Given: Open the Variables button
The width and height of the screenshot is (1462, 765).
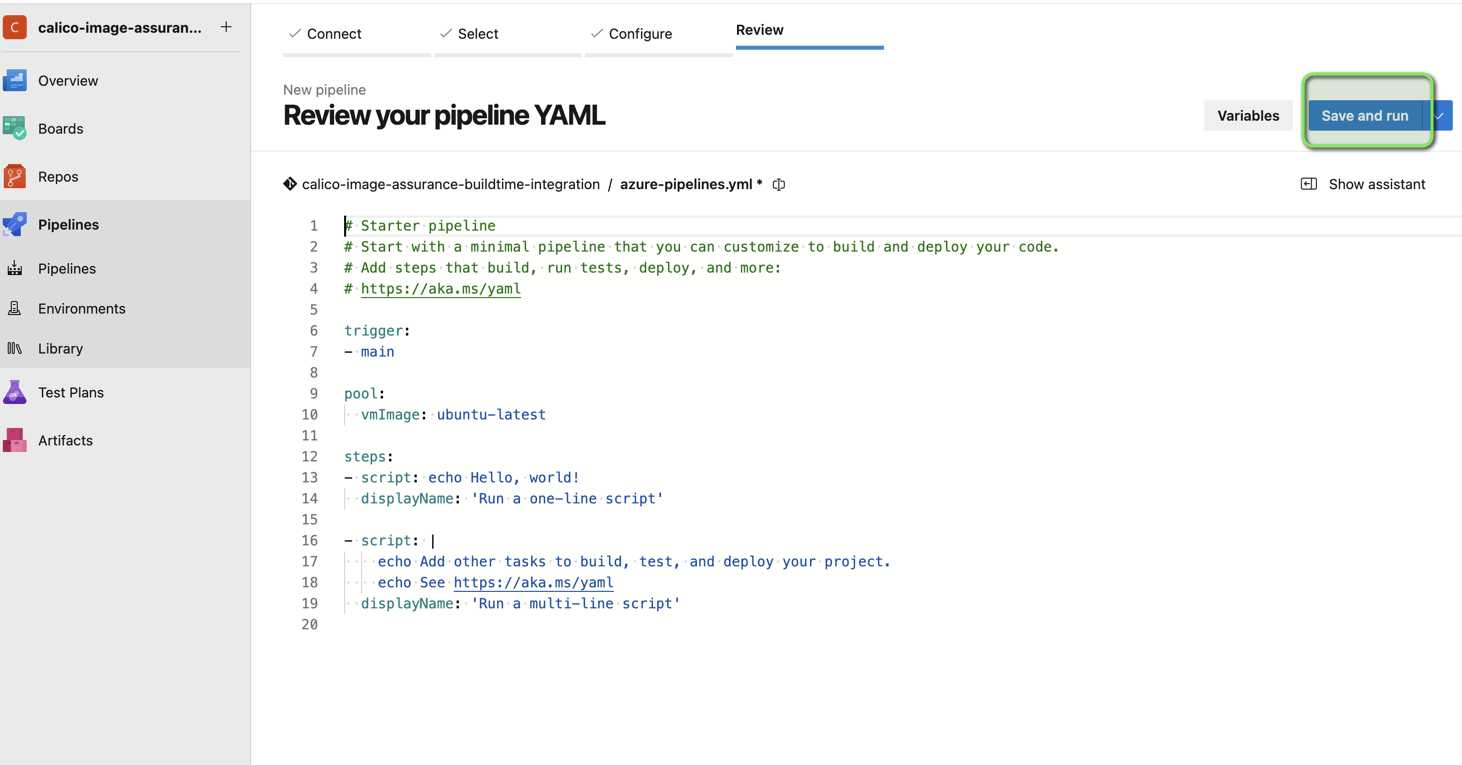Looking at the screenshot, I should click(x=1248, y=116).
